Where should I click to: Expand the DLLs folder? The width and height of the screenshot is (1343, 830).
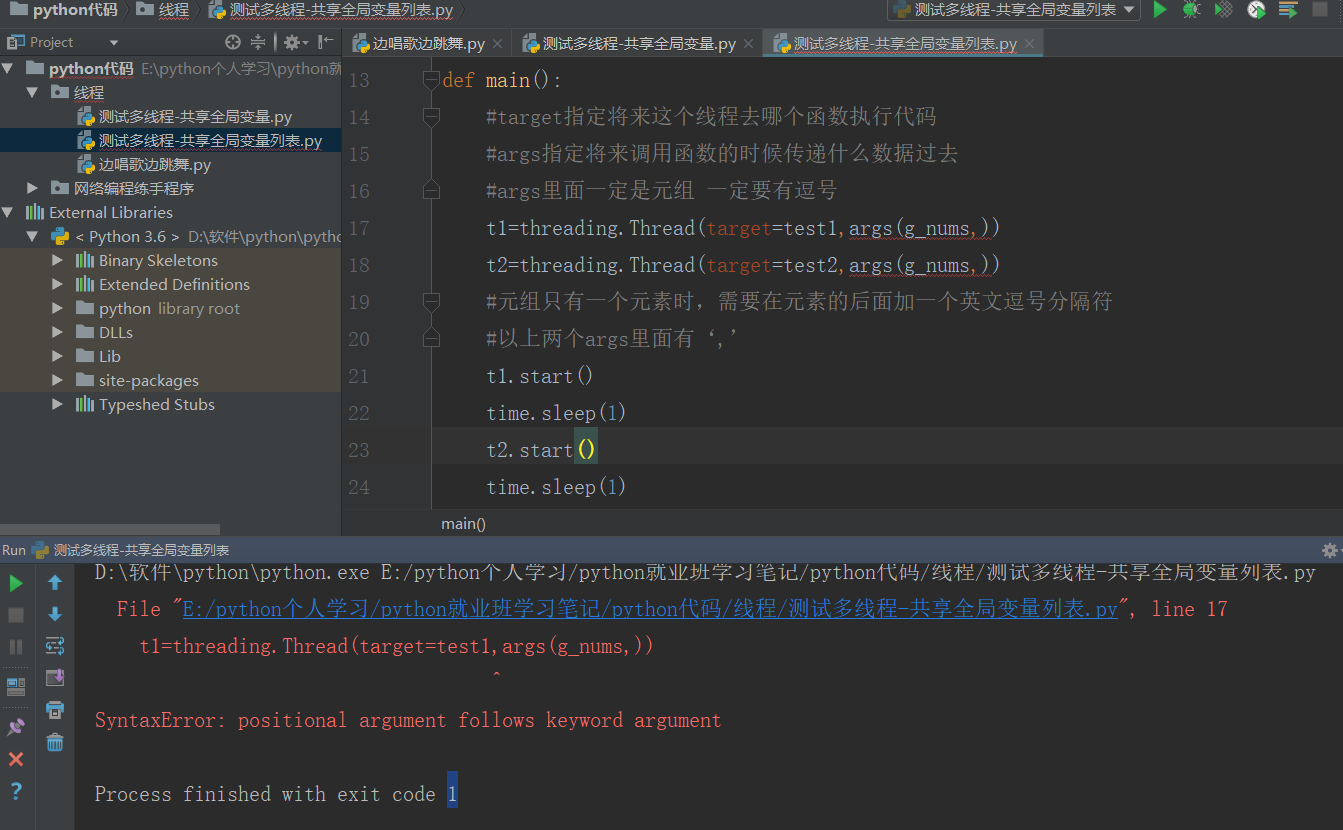[57, 332]
